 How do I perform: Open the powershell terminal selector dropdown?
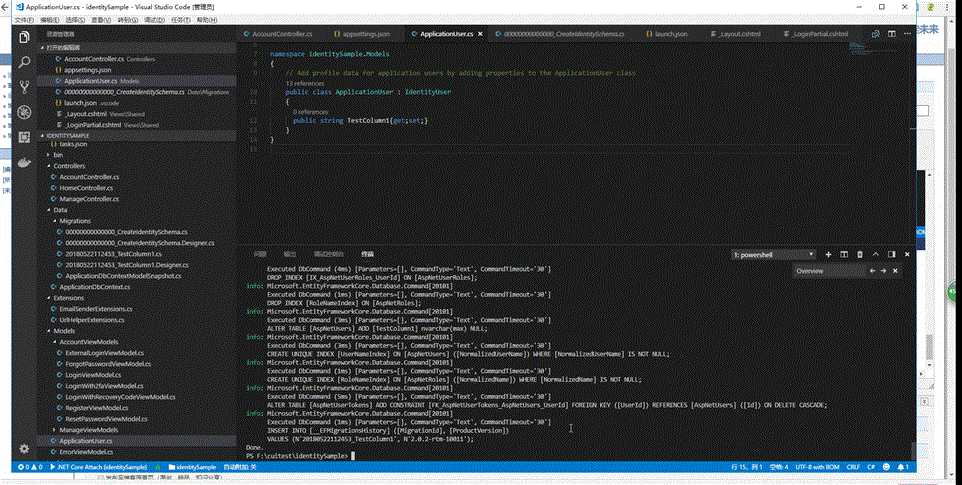pos(773,254)
